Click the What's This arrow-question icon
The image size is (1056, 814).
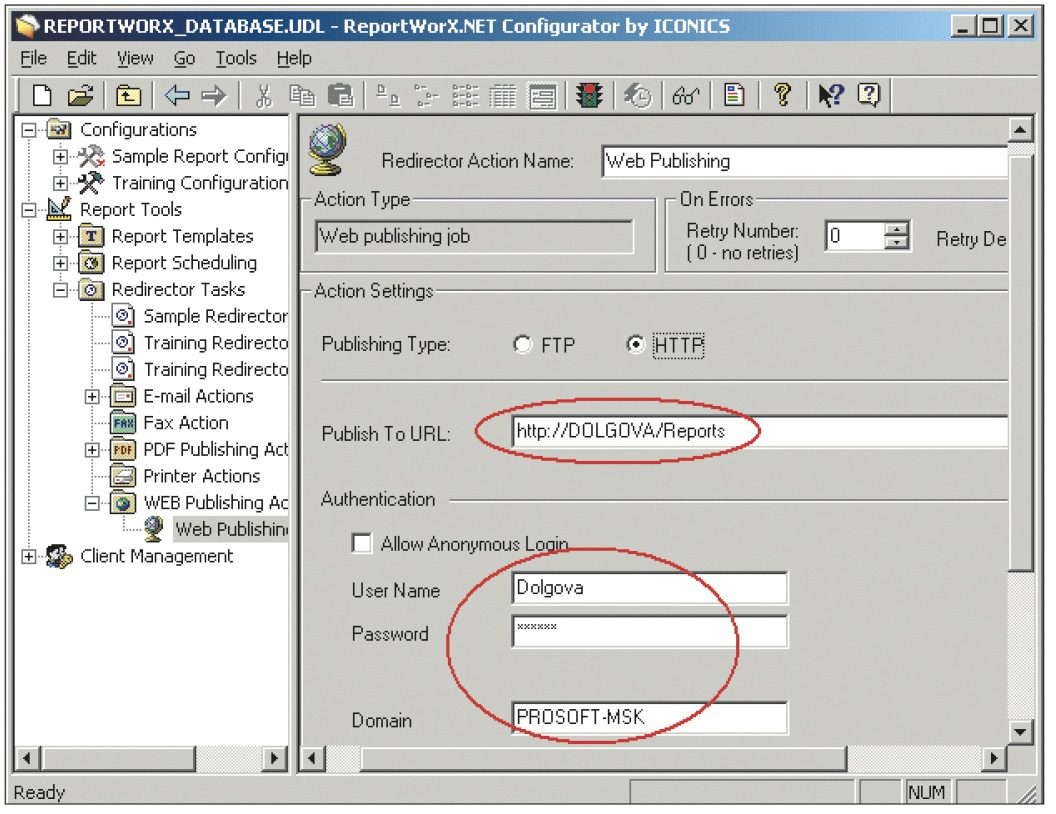click(830, 96)
